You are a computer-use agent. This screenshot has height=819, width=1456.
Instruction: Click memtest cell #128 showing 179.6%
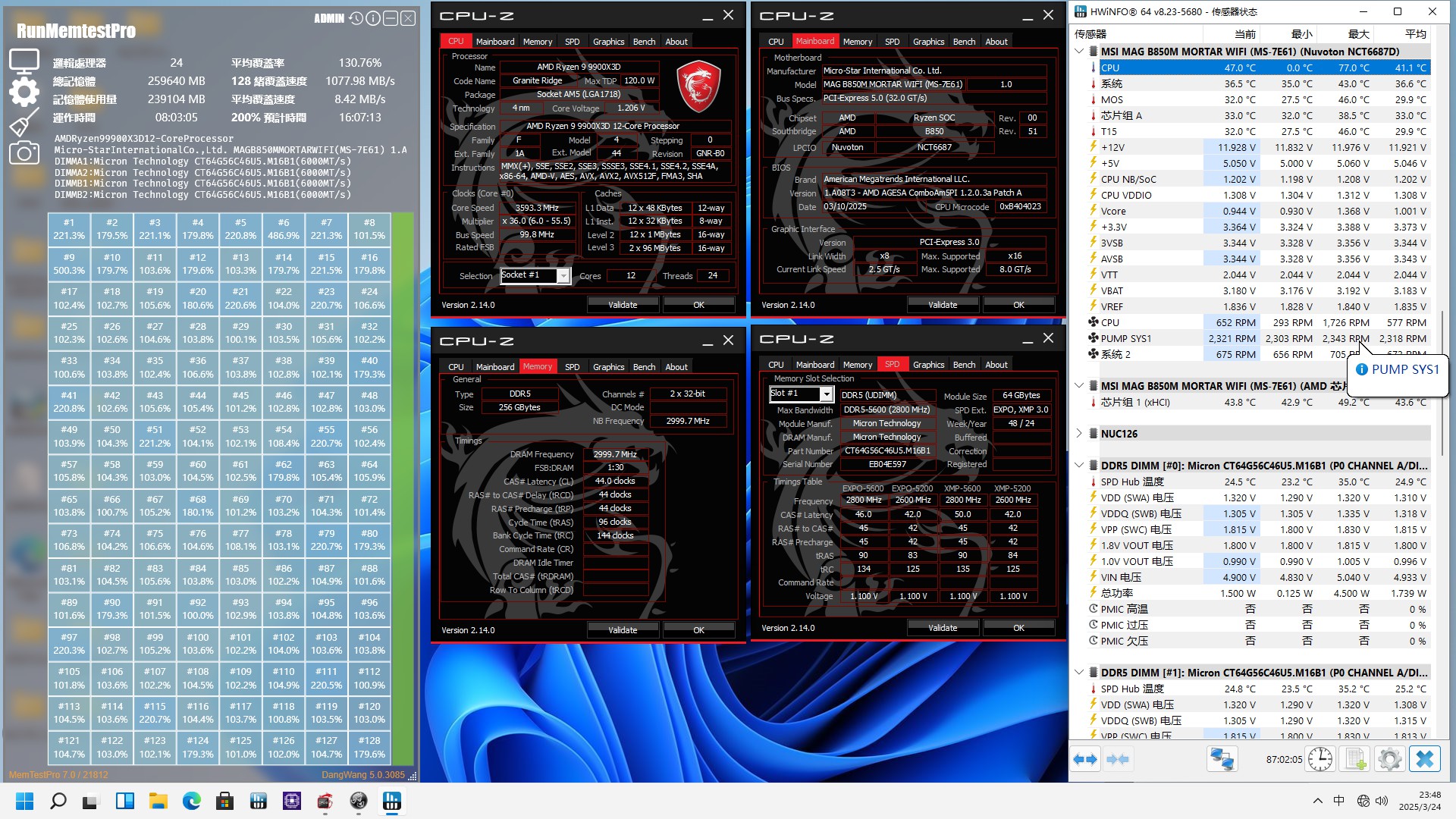tap(369, 747)
